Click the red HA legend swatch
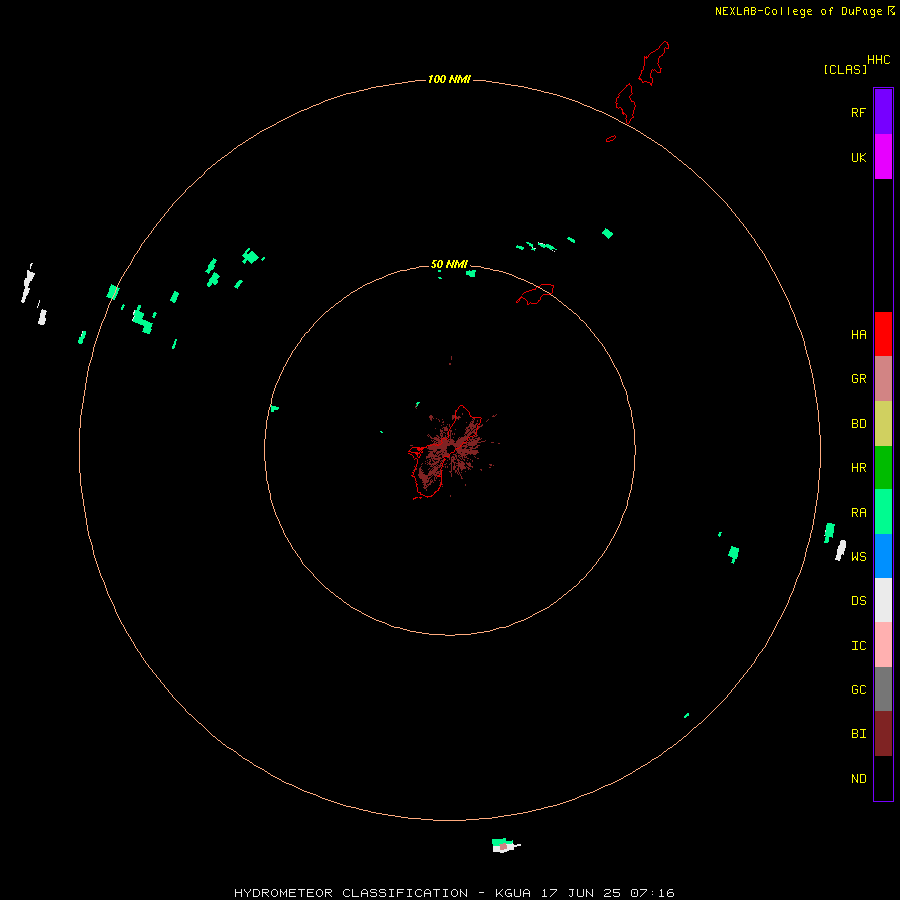 click(883, 334)
